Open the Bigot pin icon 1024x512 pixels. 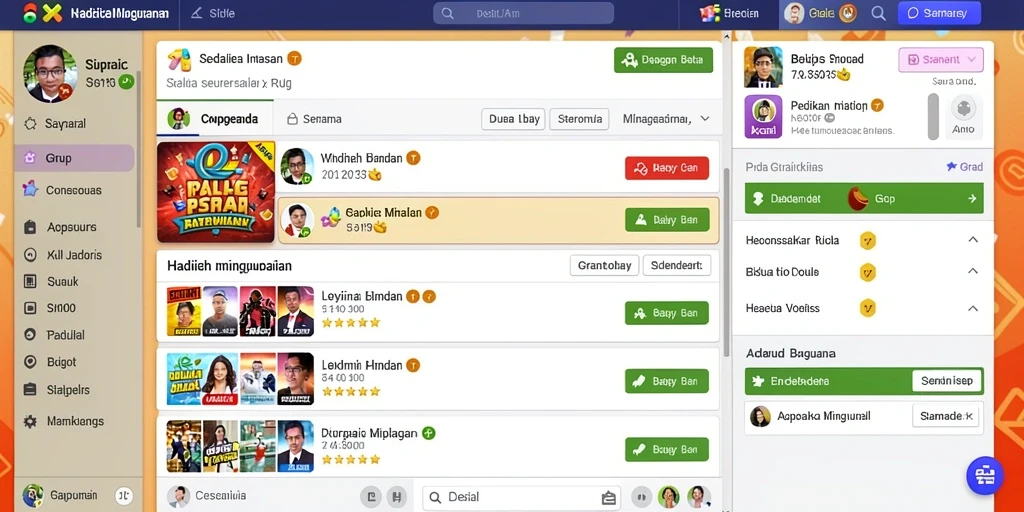click(x=30, y=362)
